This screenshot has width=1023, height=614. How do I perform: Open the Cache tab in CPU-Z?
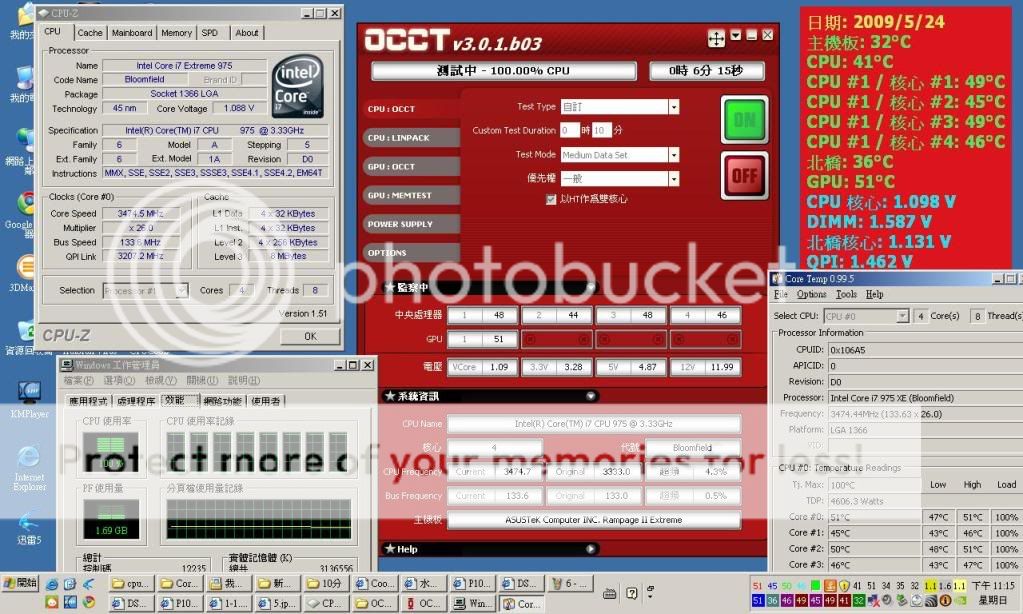[89, 33]
